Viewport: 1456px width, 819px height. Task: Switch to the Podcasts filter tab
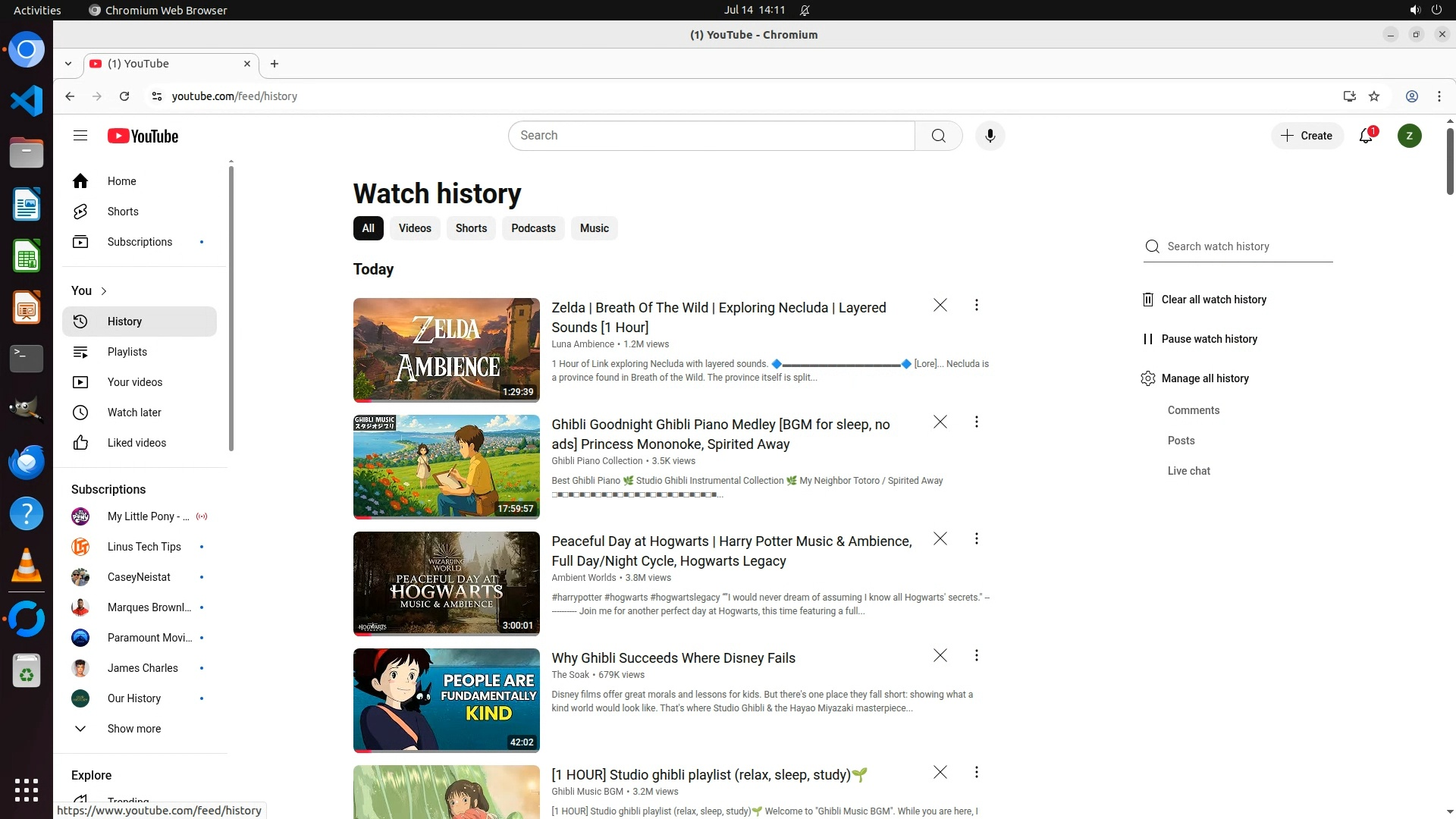(533, 228)
